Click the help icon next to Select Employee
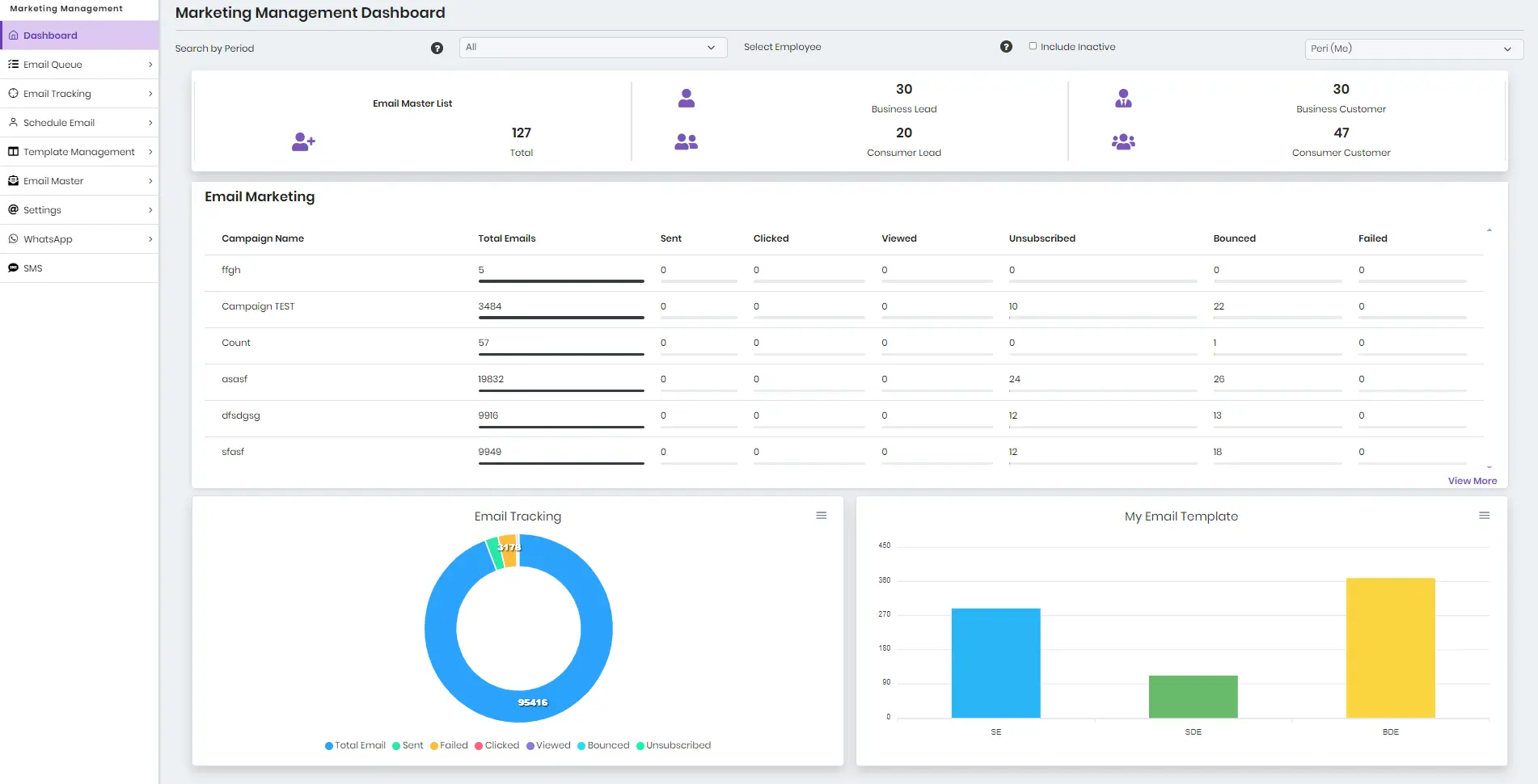1538x784 pixels. point(1006,47)
